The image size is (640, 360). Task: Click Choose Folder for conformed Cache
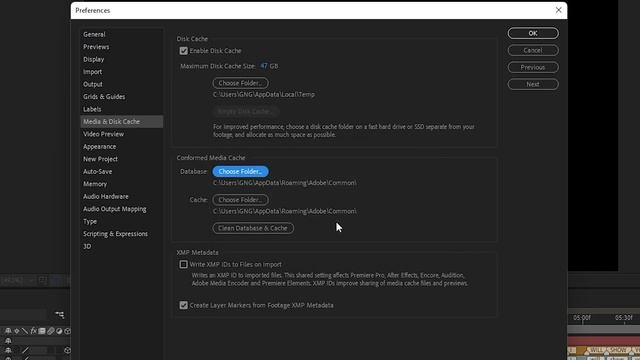click(x=240, y=200)
